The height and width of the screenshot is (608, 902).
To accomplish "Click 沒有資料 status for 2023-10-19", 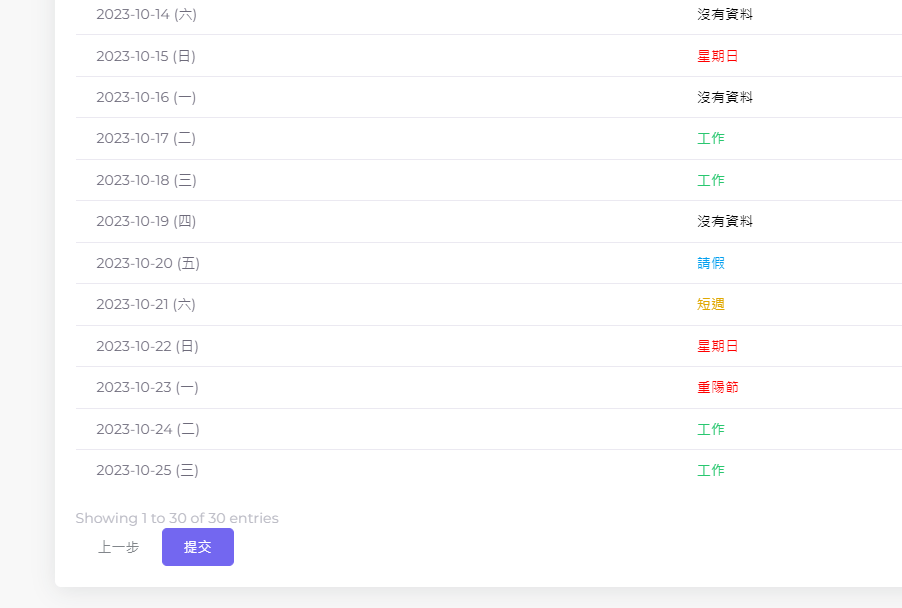I will [x=725, y=221].
